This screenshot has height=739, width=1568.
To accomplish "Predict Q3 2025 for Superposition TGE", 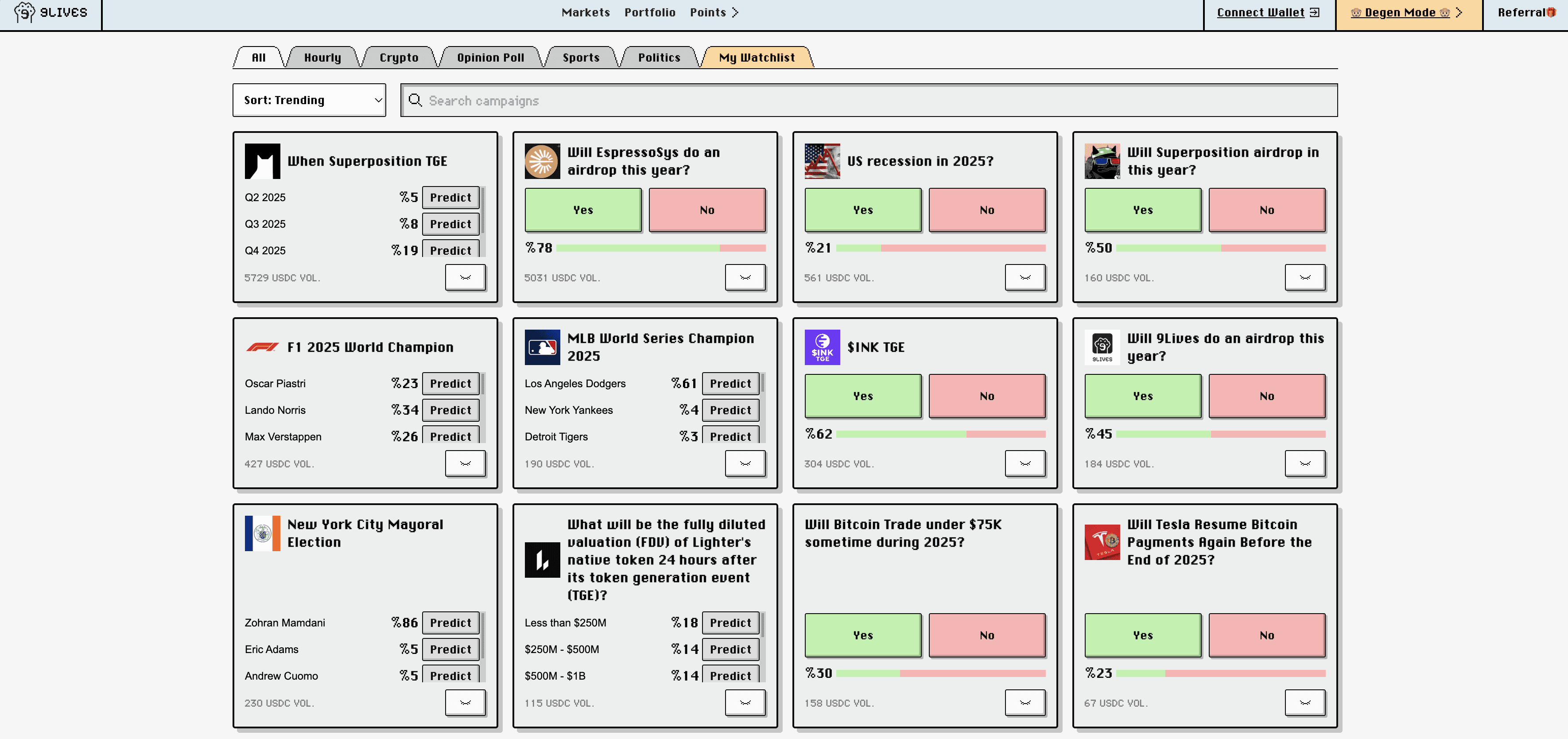I will [x=450, y=224].
